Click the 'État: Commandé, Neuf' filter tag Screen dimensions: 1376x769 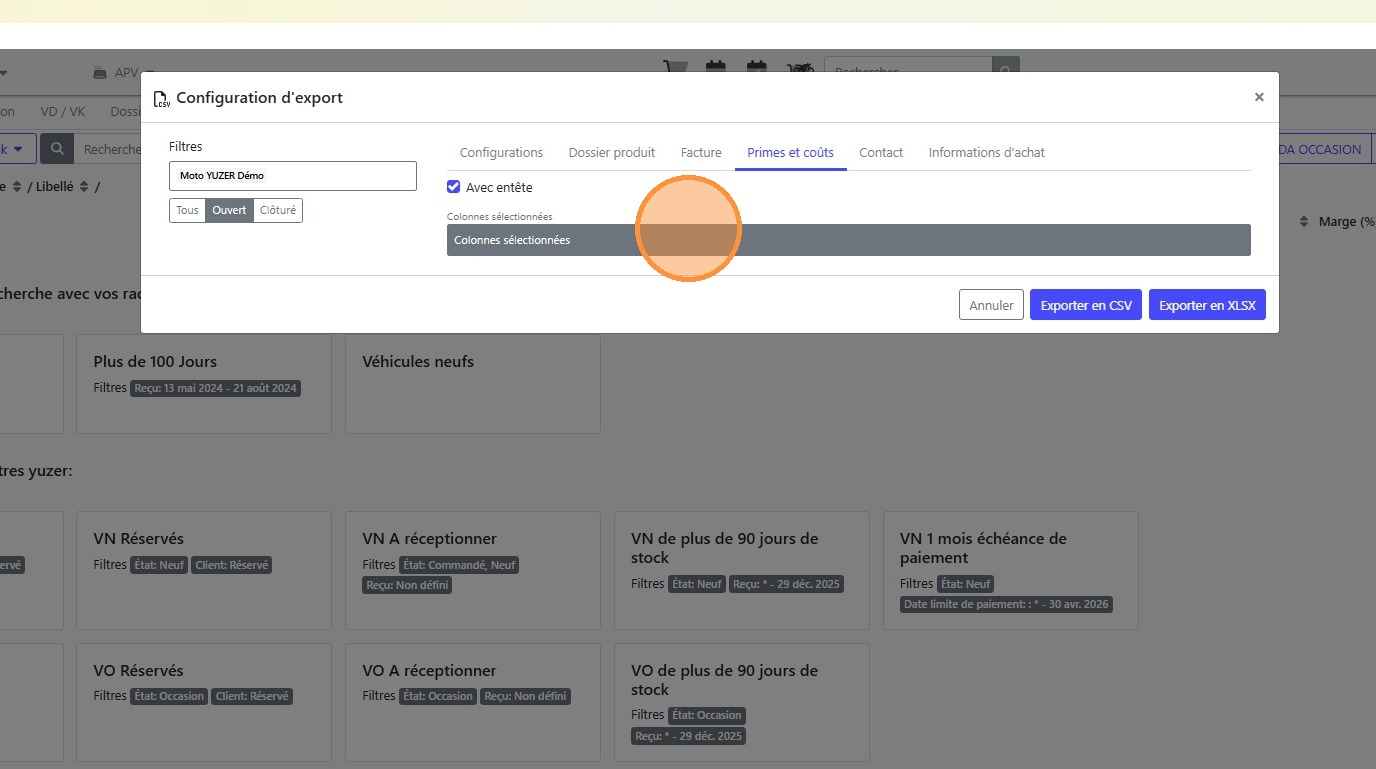[459, 565]
